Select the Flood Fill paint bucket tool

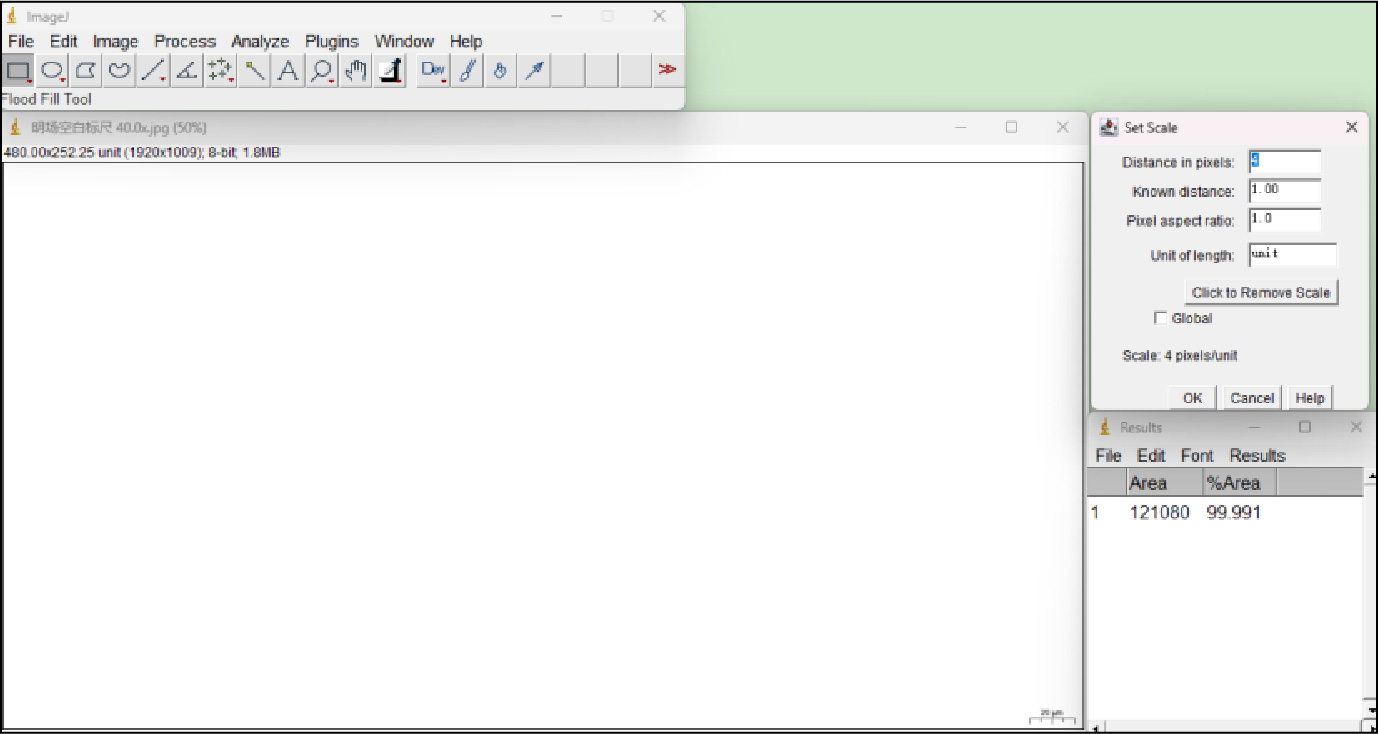click(501, 70)
